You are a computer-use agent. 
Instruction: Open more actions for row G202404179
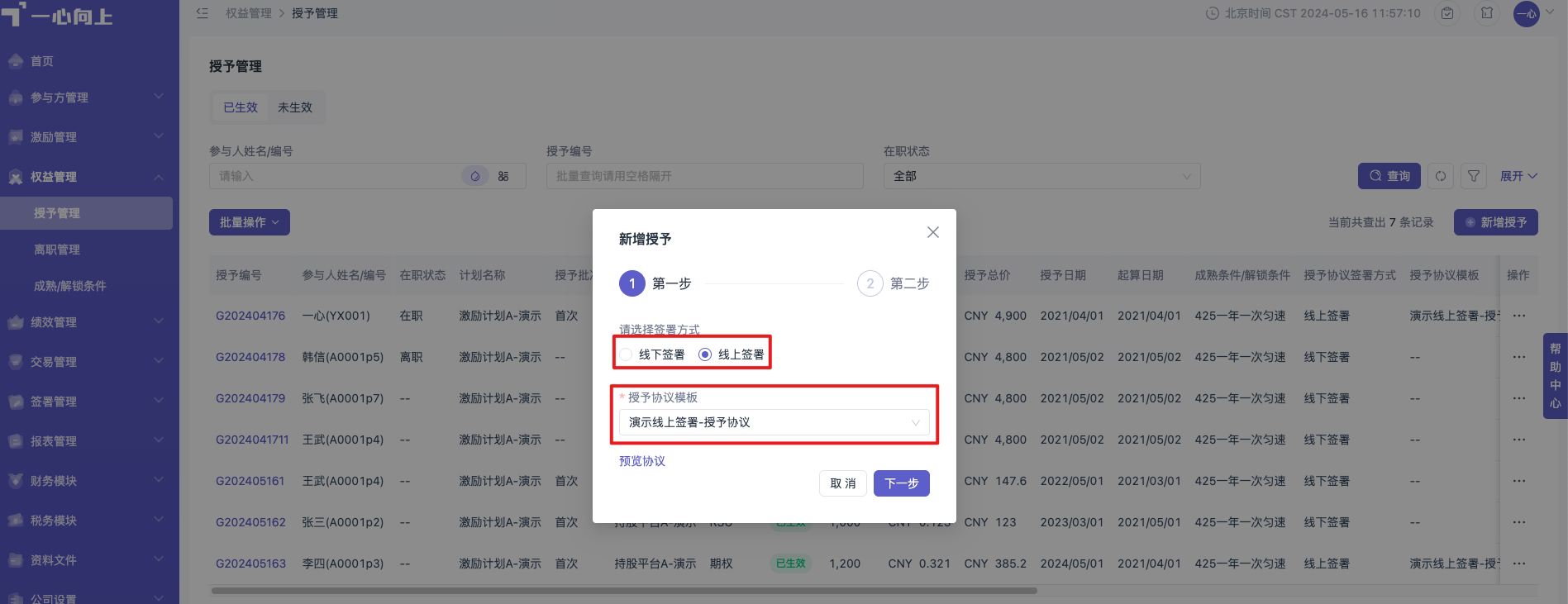(x=1519, y=398)
